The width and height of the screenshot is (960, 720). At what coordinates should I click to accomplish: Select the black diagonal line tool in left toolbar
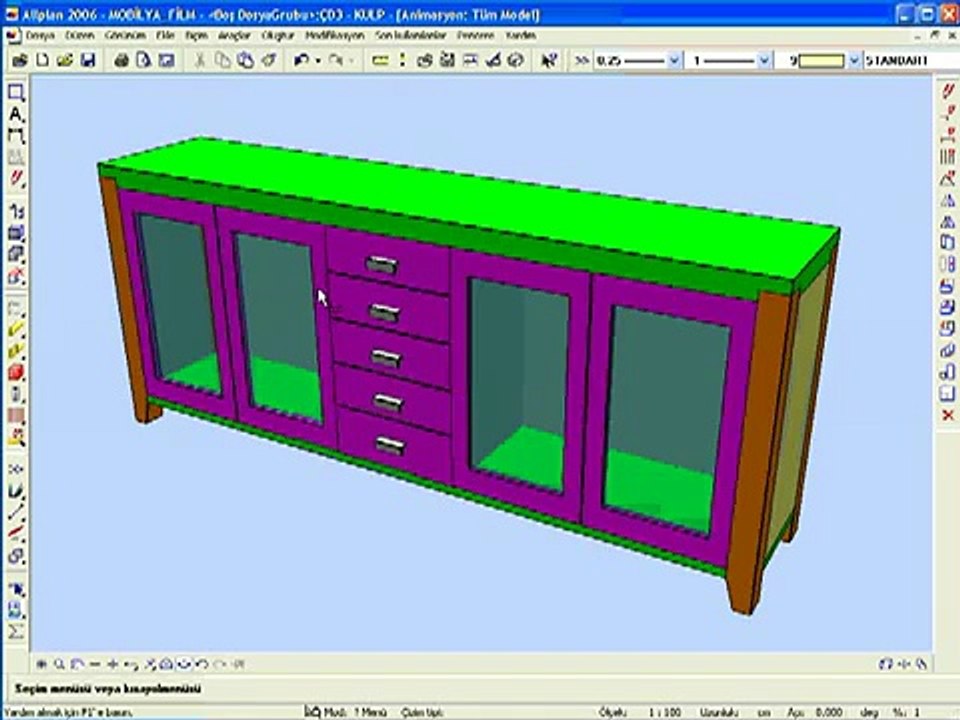(x=16, y=511)
